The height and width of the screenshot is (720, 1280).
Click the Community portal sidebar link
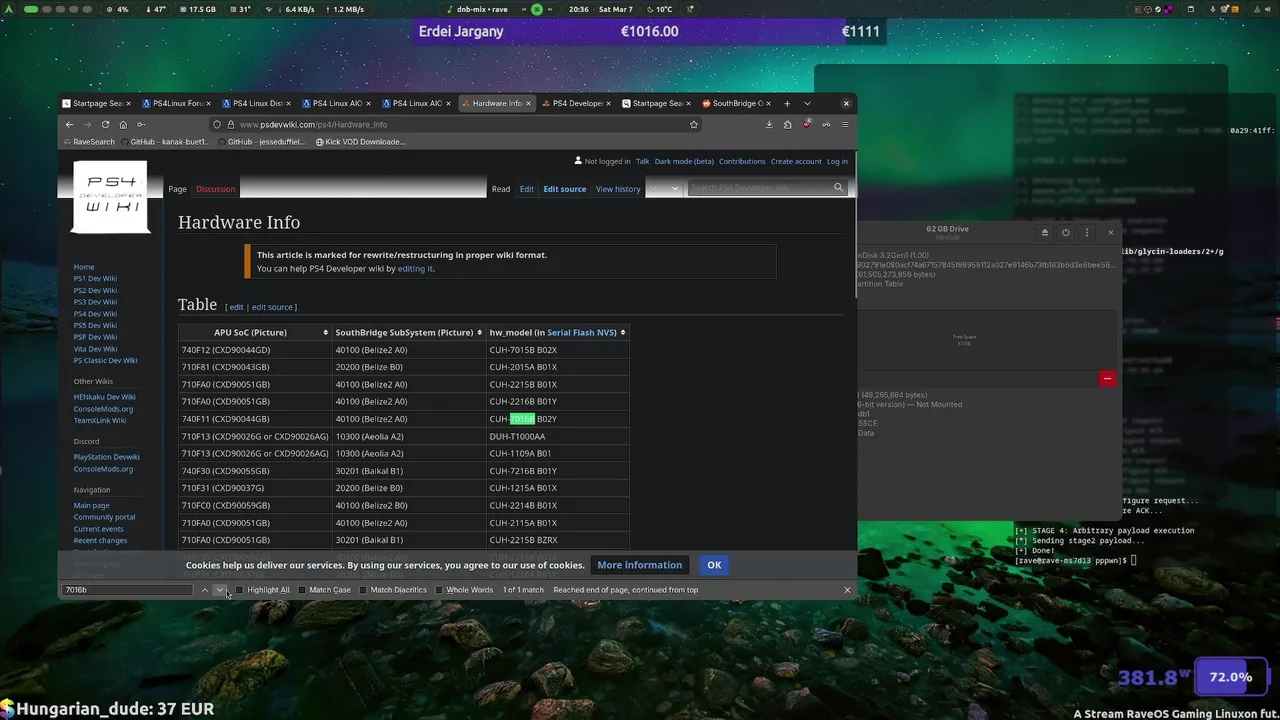pos(104,517)
